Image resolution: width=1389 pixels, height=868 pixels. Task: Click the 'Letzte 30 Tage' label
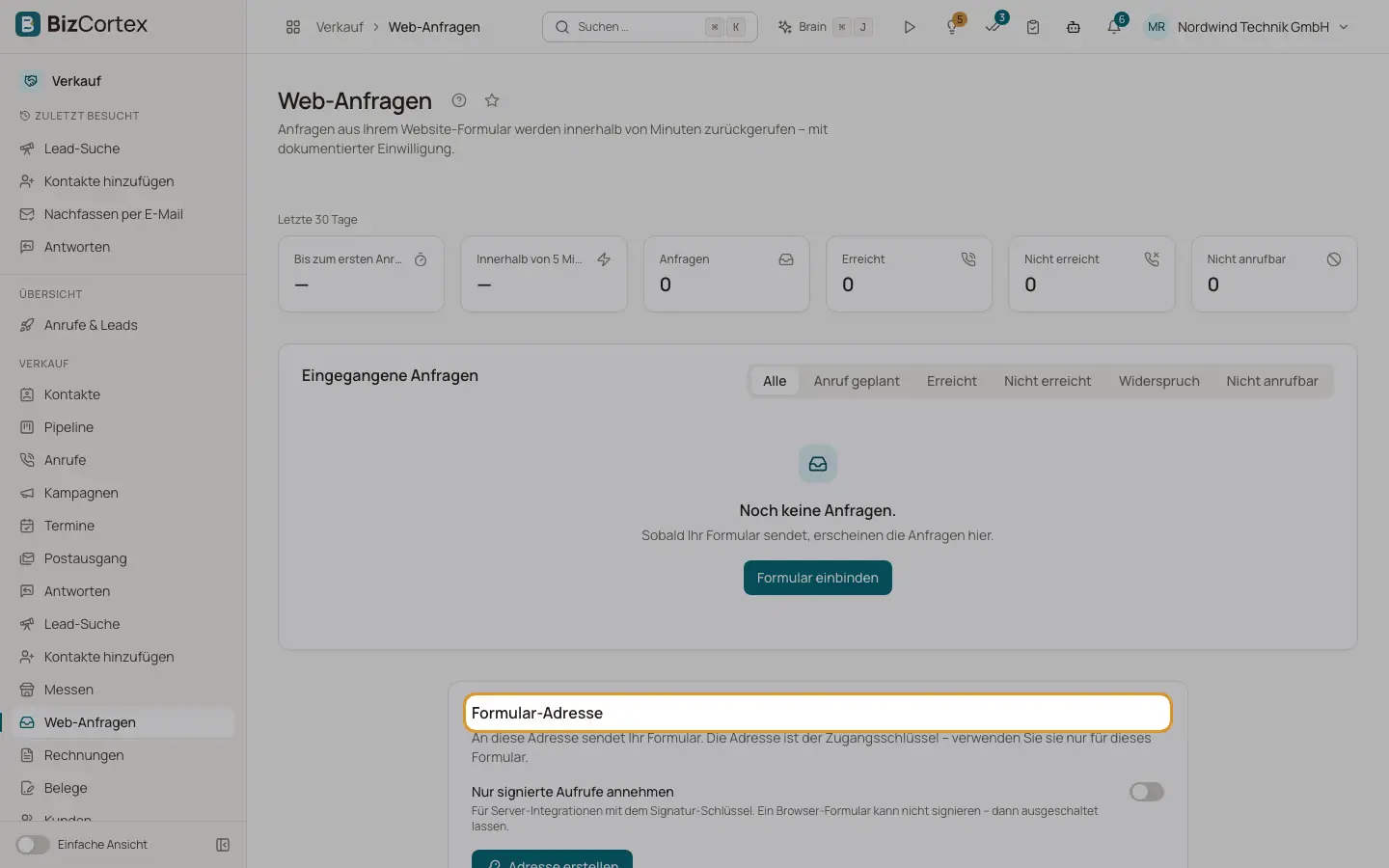pos(317,220)
